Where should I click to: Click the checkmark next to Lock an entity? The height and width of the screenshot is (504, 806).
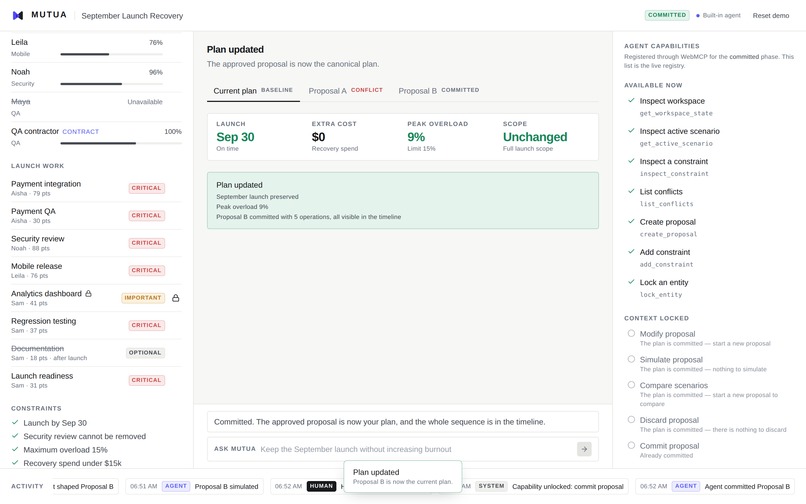pyautogui.click(x=631, y=282)
